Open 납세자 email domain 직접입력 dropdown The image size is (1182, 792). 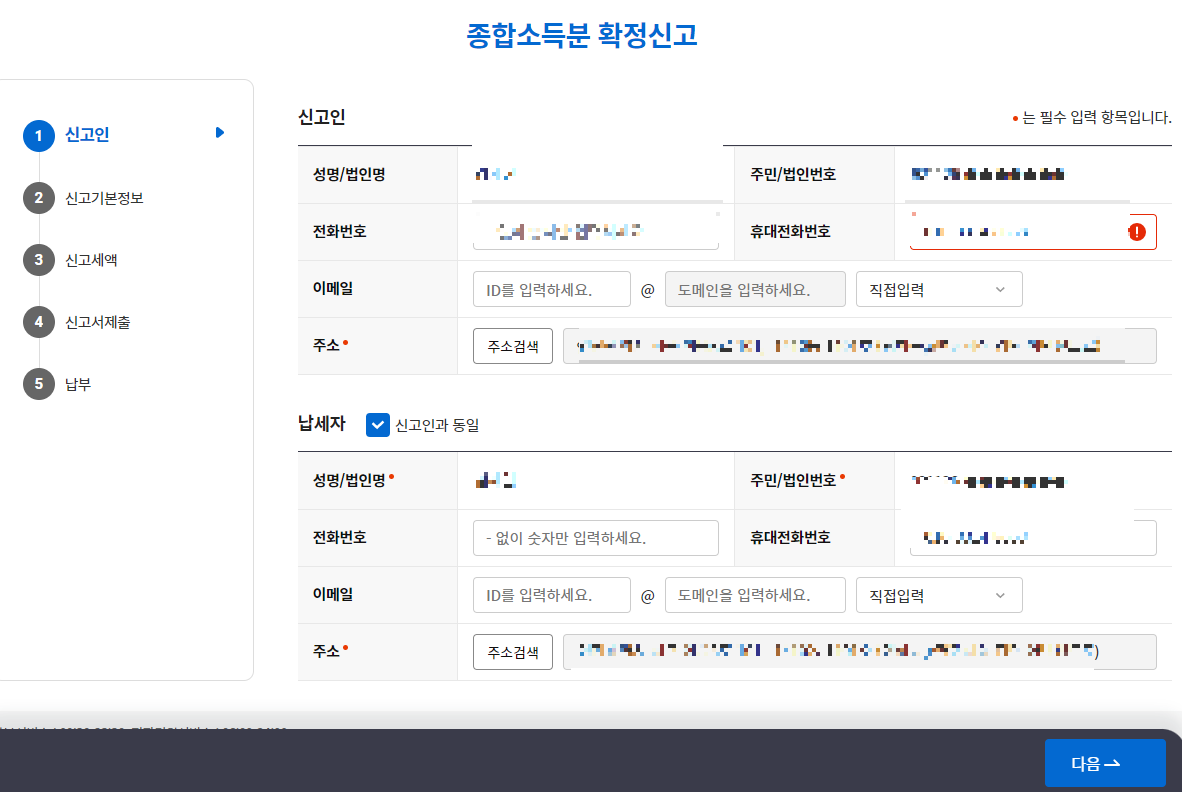pyautogui.click(x=939, y=595)
